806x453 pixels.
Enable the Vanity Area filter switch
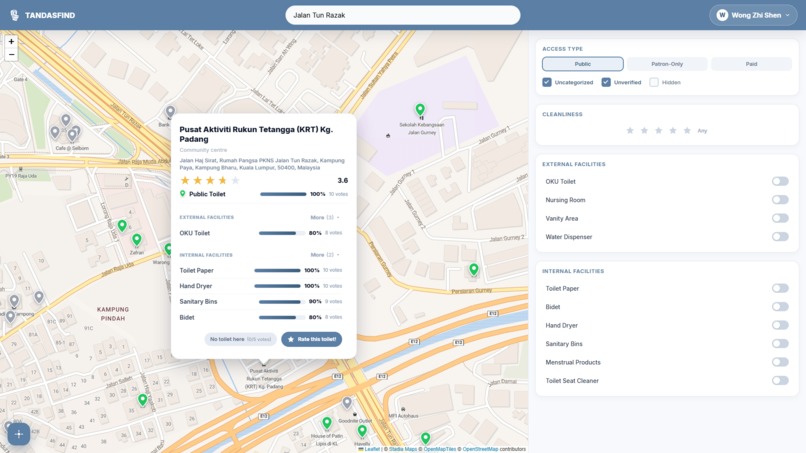(x=780, y=219)
